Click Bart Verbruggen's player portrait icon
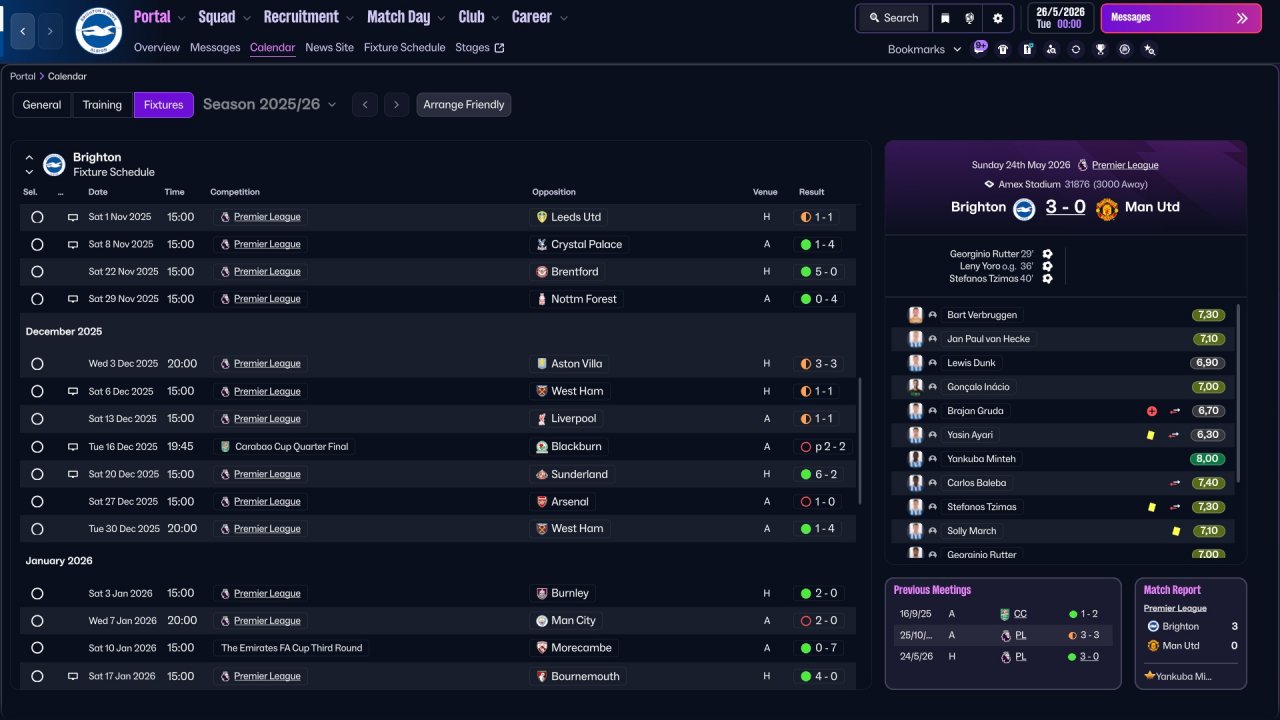The height and width of the screenshot is (720, 1280). coord(915,315)
